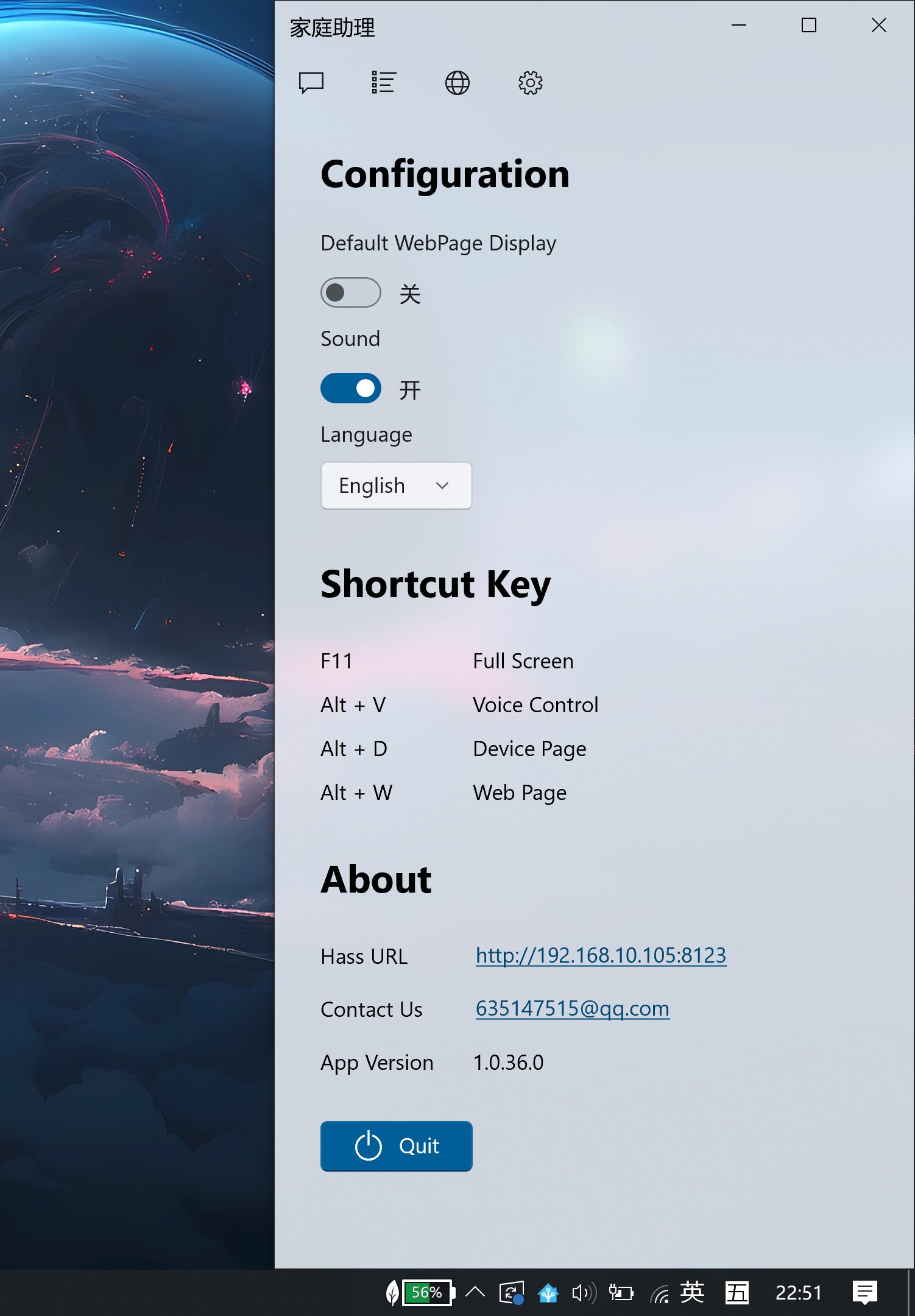The height and width of the screenshot is (1316, 915).
Task: Minimize the 家庭助理 window
Action: click(x=739, y=25)
